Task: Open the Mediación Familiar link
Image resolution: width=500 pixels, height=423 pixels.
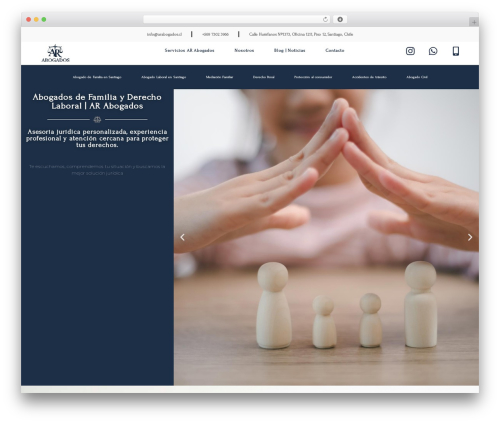Action: (219, 77)
